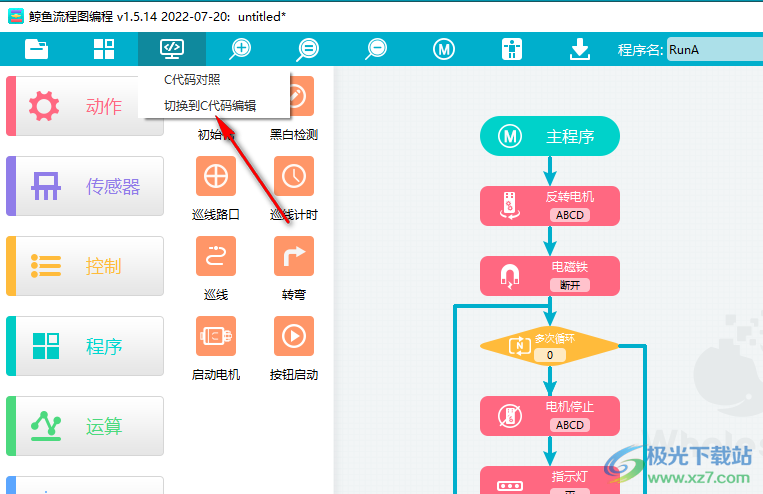The height and width of the screenshot is (494, 763).
Task: Click the open file folder icon
Action: click(x=37, y=49)
